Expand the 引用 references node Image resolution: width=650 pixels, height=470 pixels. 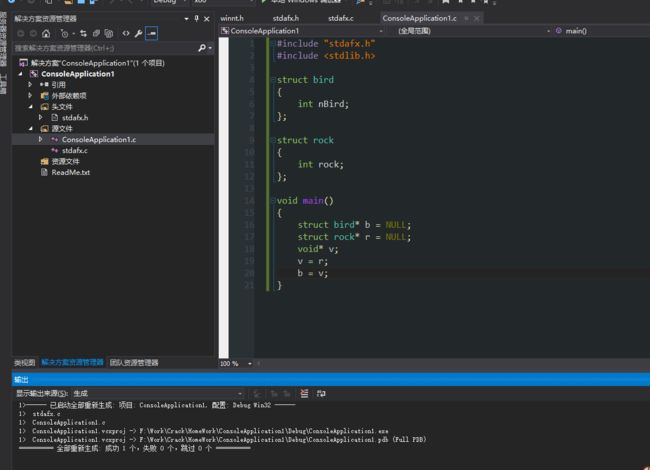30,85
